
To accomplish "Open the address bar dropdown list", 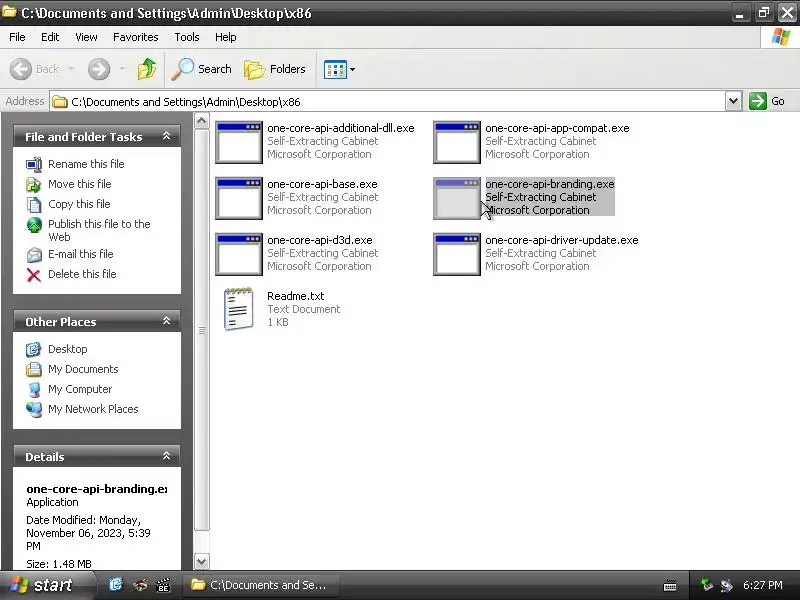I will click(733, 101).
